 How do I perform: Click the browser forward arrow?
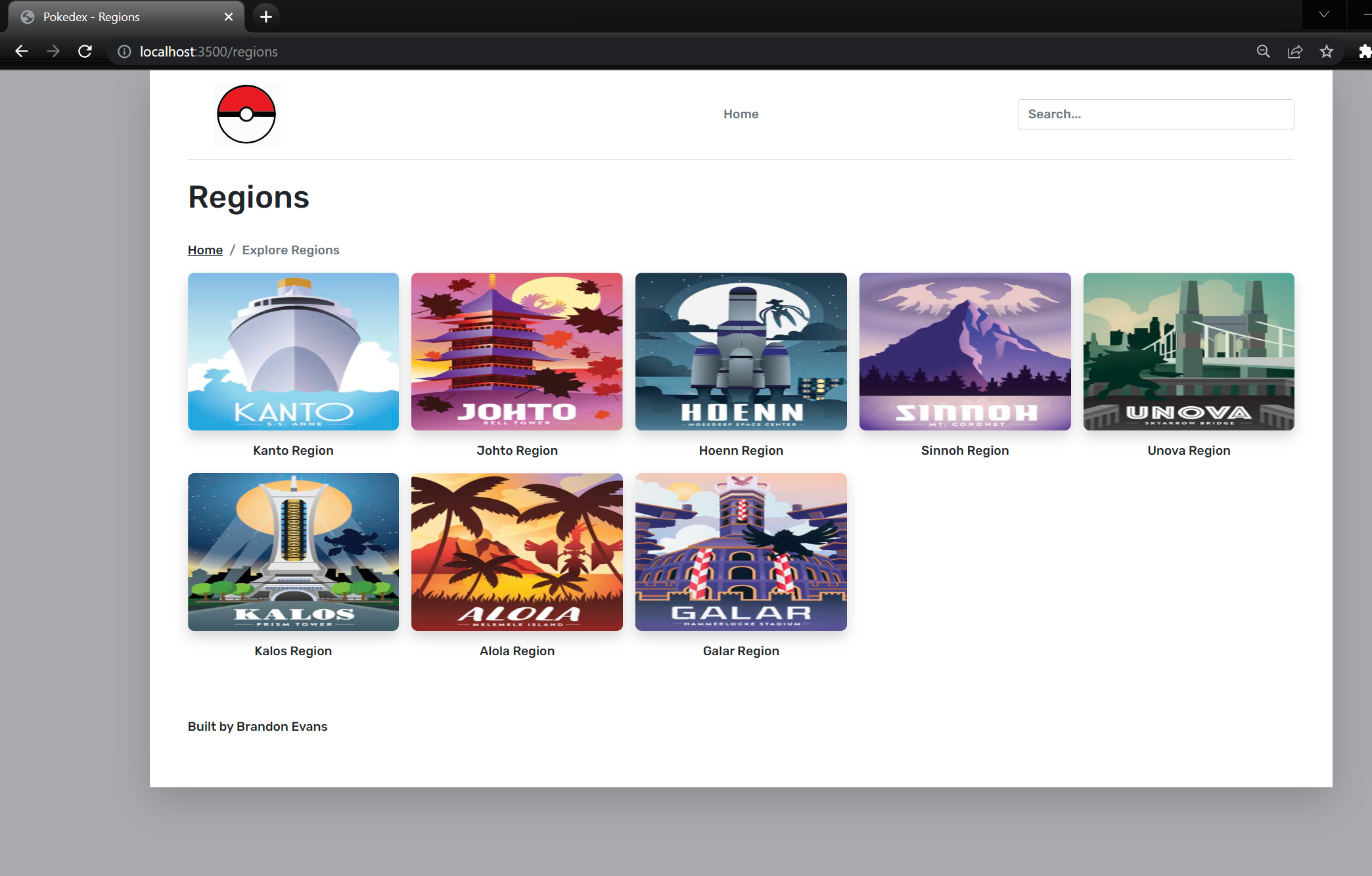(53, 51)
